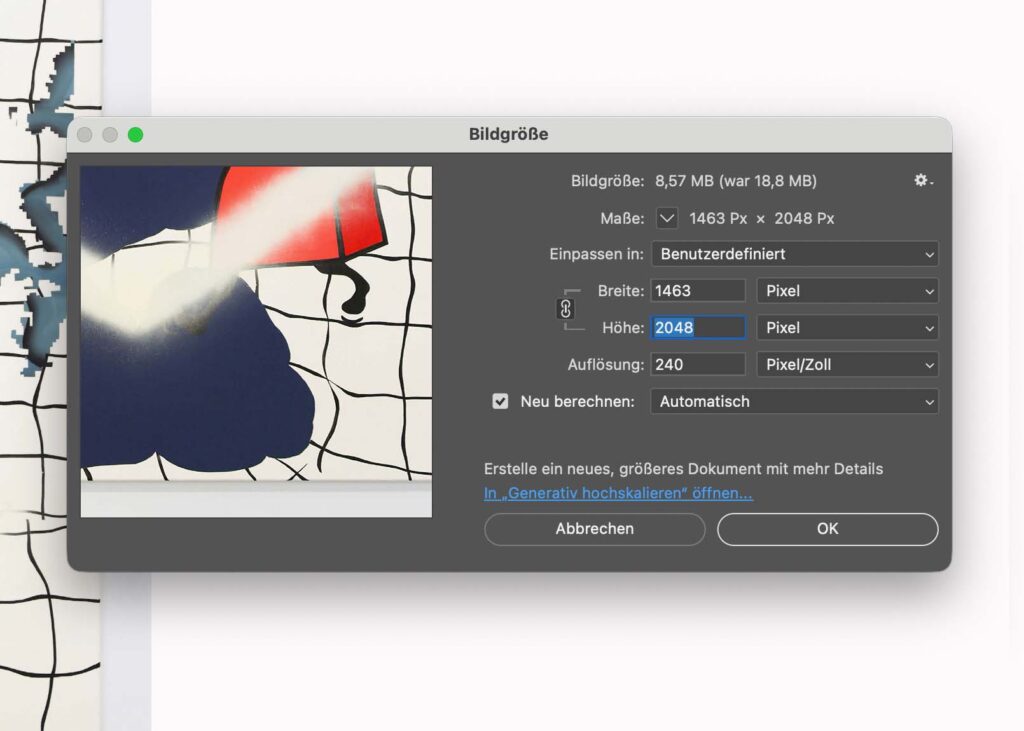Click the Breite value field 1463
Viewport: 1024px width, 731px height.
click(x=698, y=291)
